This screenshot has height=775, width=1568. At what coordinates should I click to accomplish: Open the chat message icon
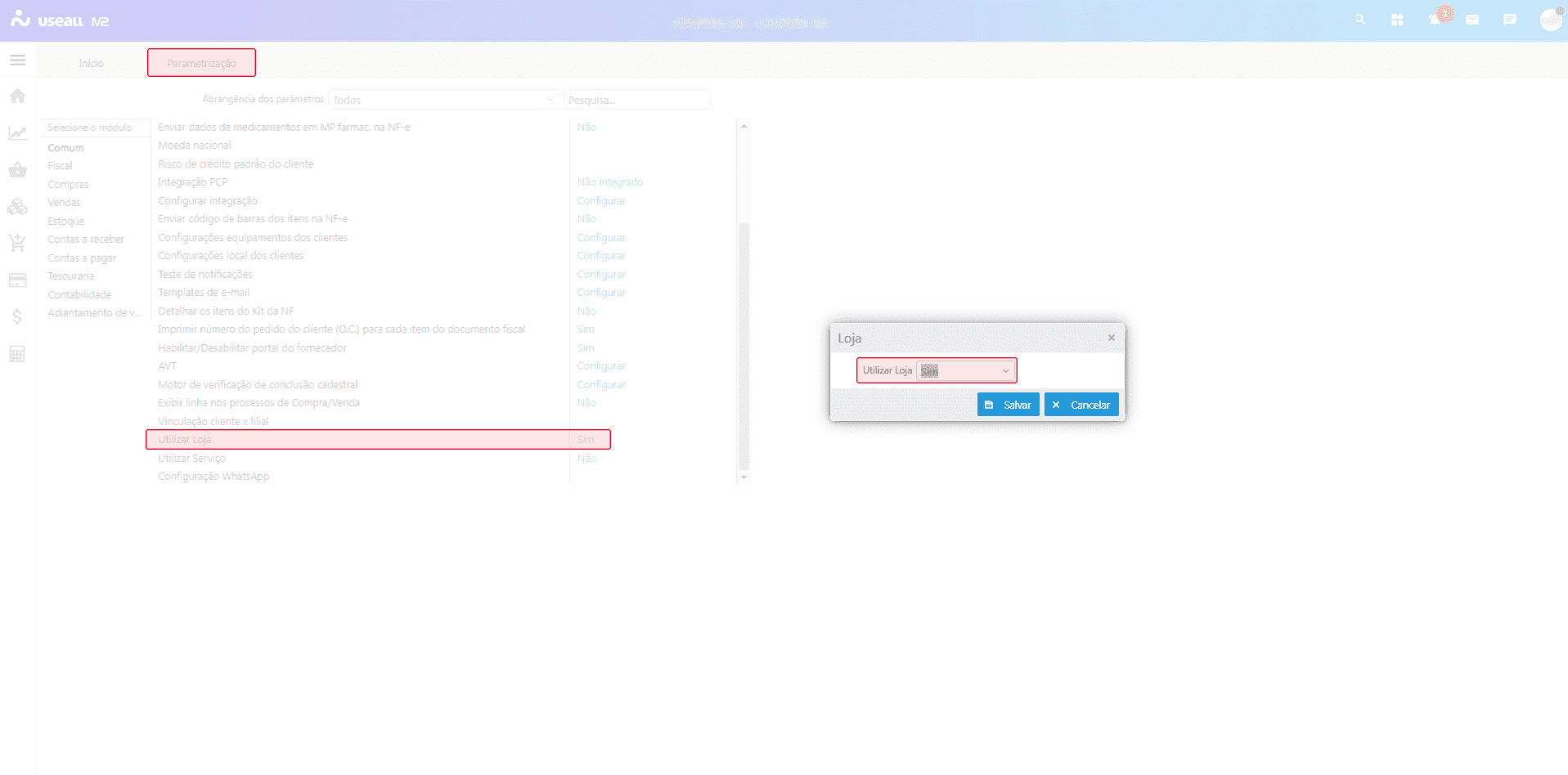pyautogui.click(x=1510, y=20)
